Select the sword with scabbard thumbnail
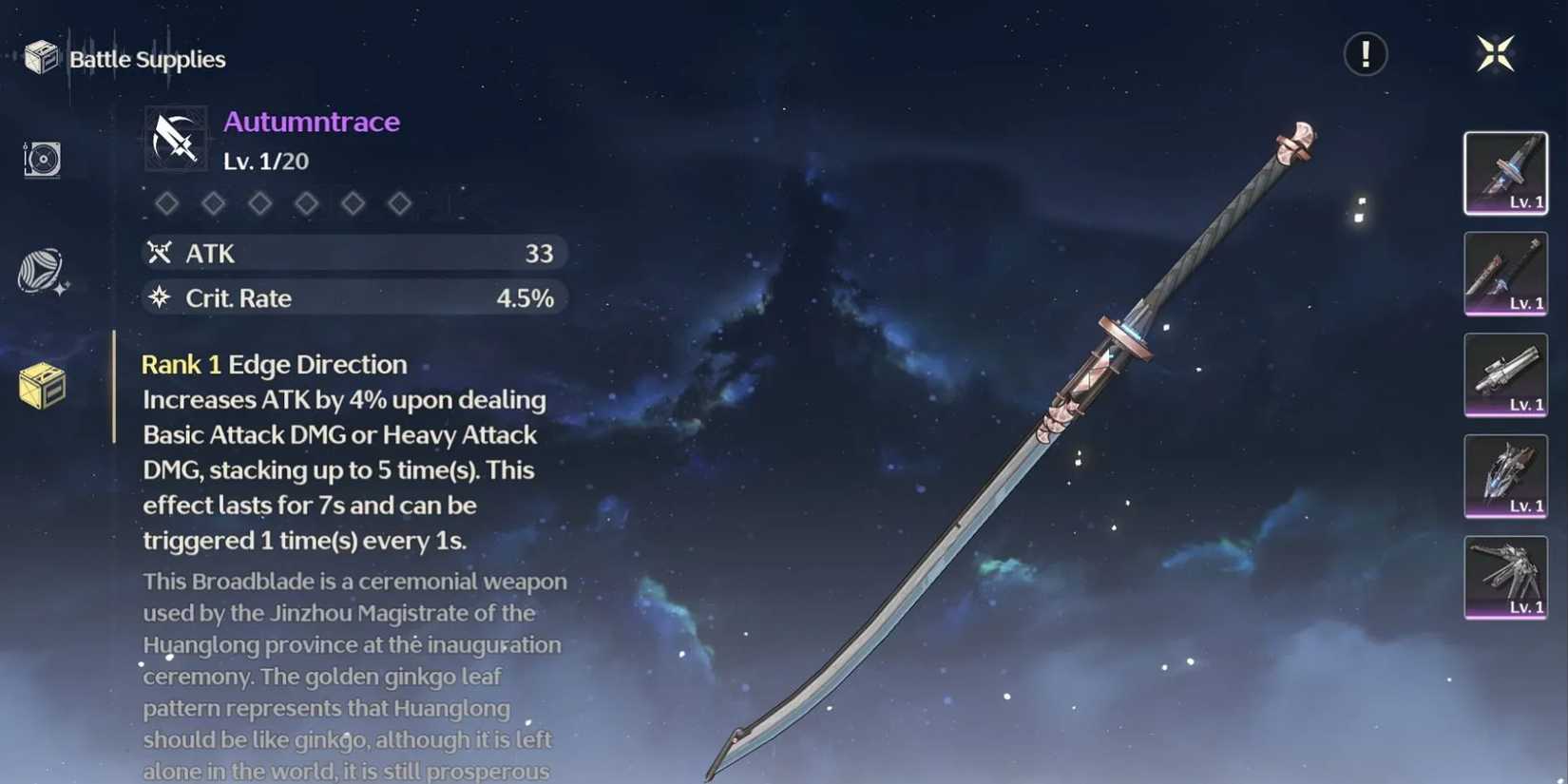Viewport: 1568px width, 784px height. point(1506,274)
